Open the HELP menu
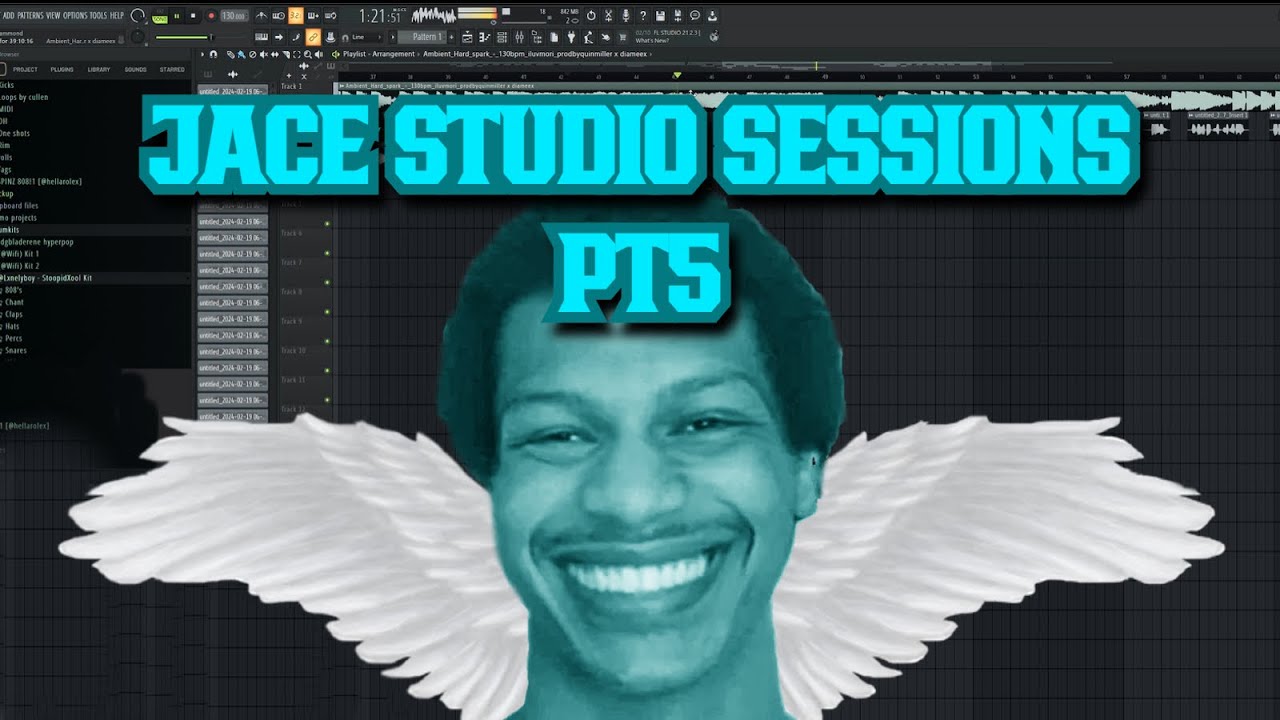 click(116, 16)
